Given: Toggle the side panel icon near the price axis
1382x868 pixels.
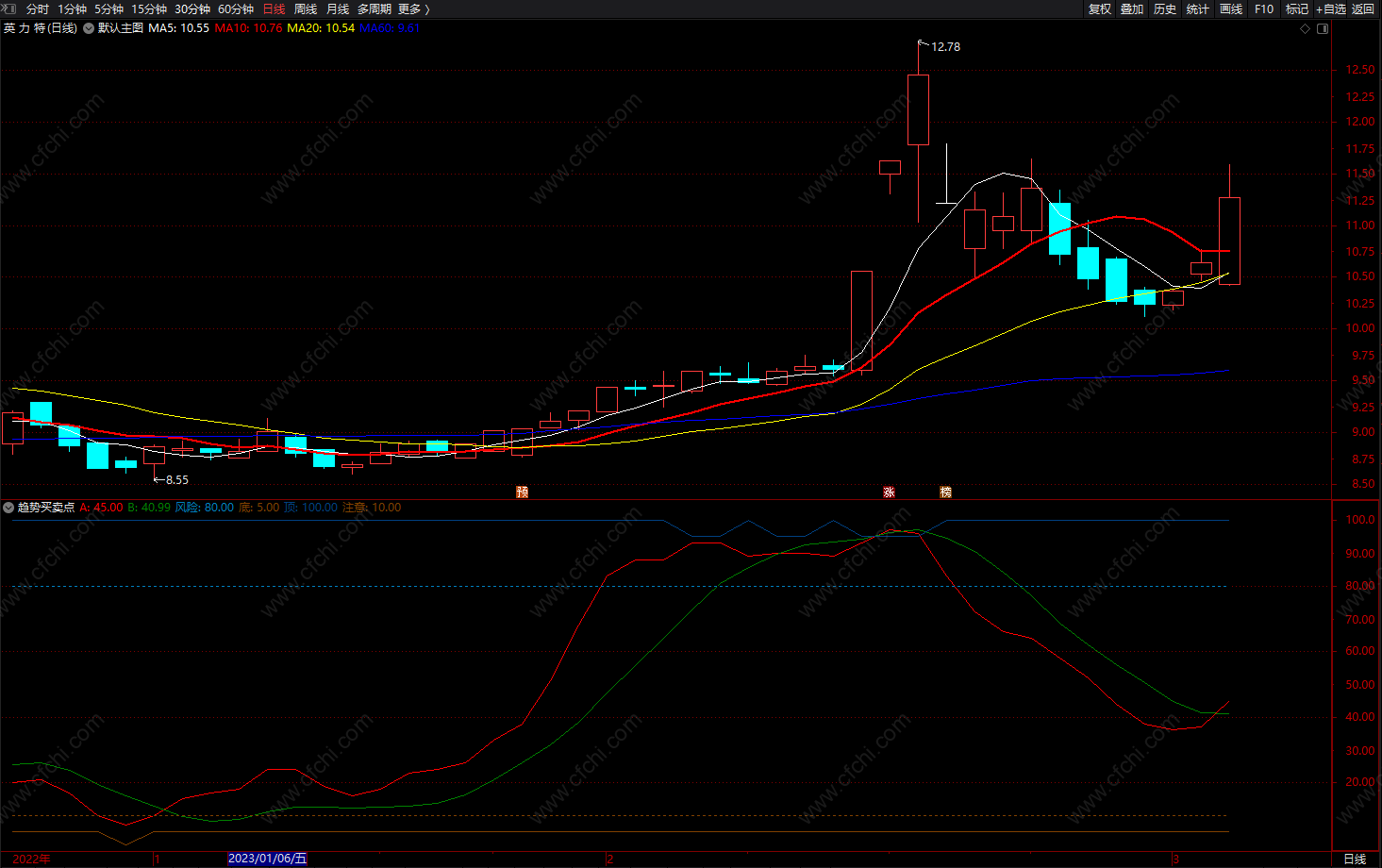Looking at the screenshot, I should 1323,28.
